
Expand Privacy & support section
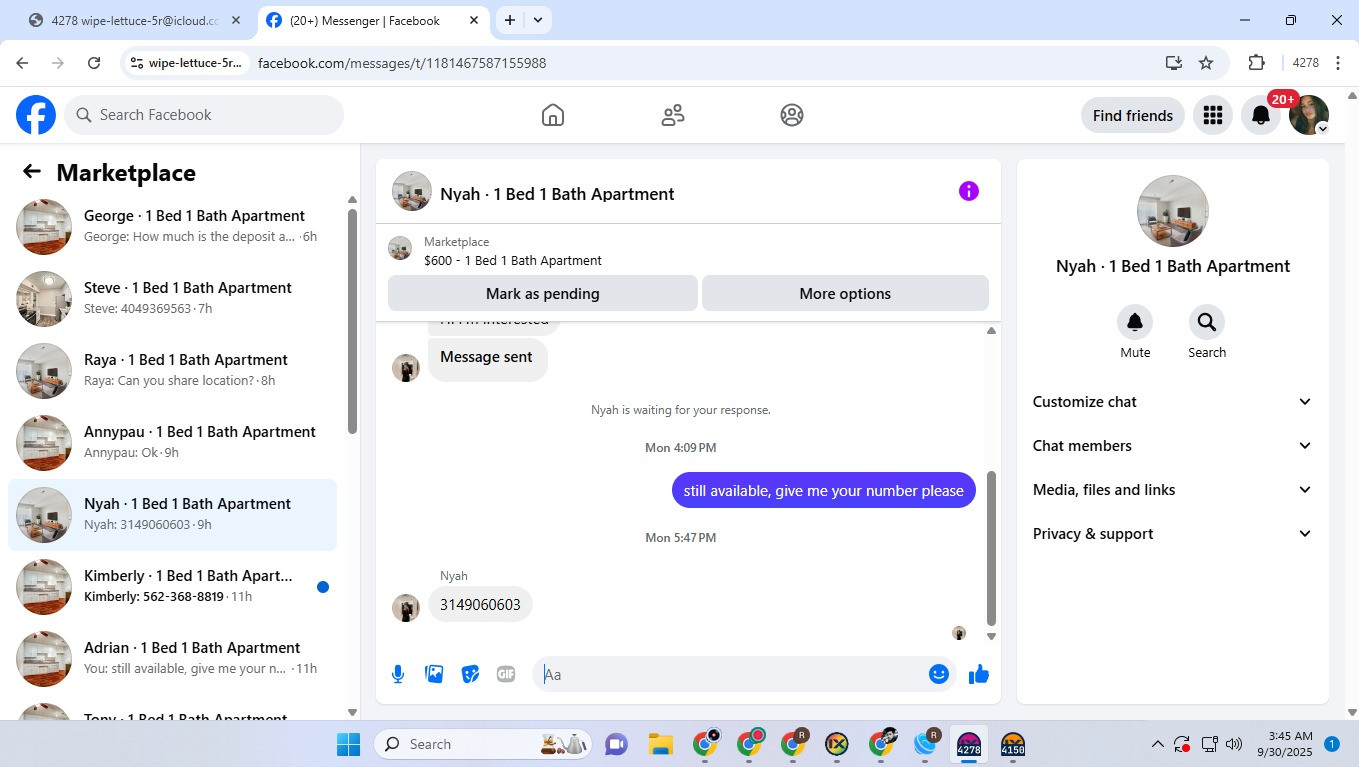pos(1172,534)
